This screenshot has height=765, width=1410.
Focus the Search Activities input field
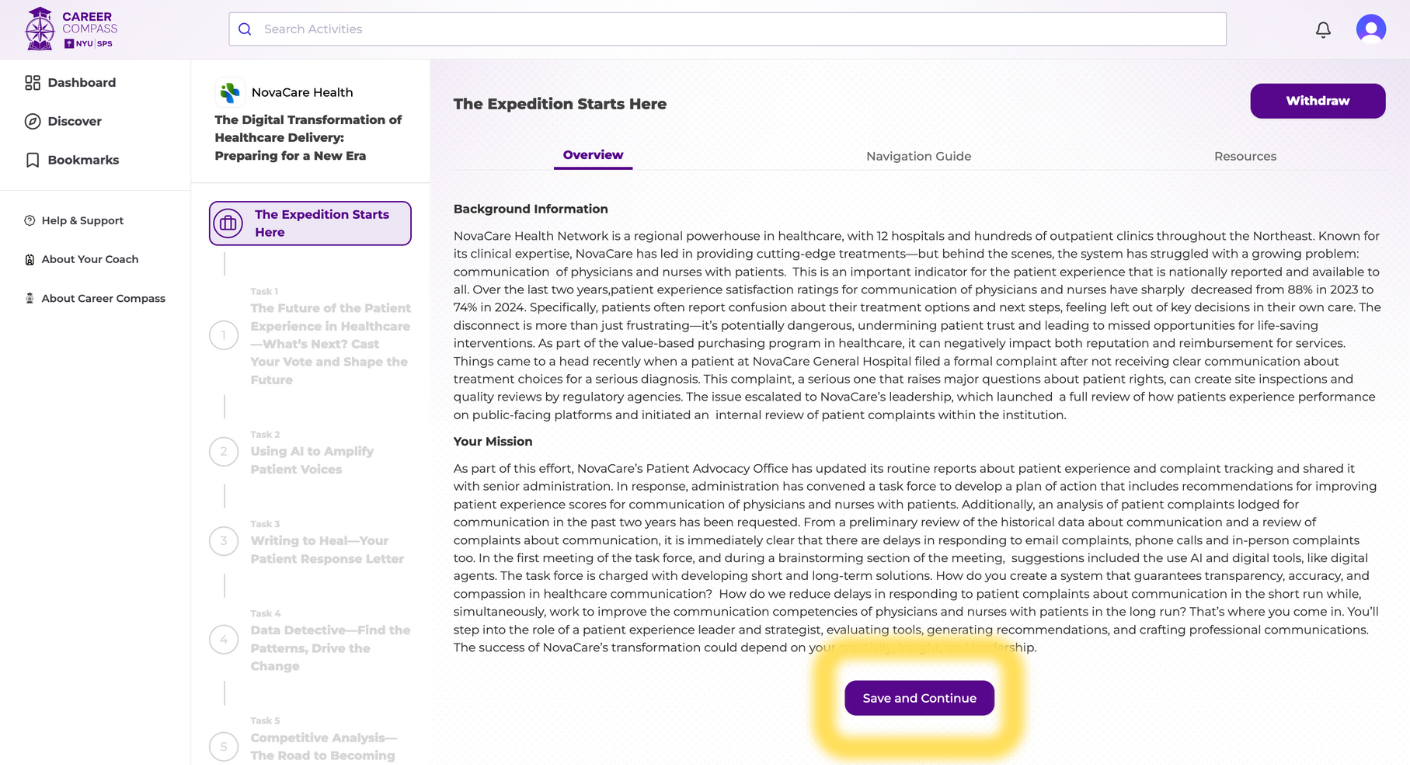tap(740, 29)
